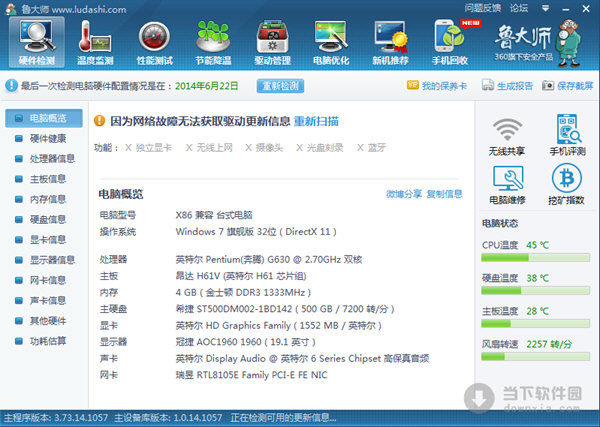This screenshot has width=600, height=427.
Task: Launch 无线共享 WiFi sharing tool
Action: coord(507,135)
